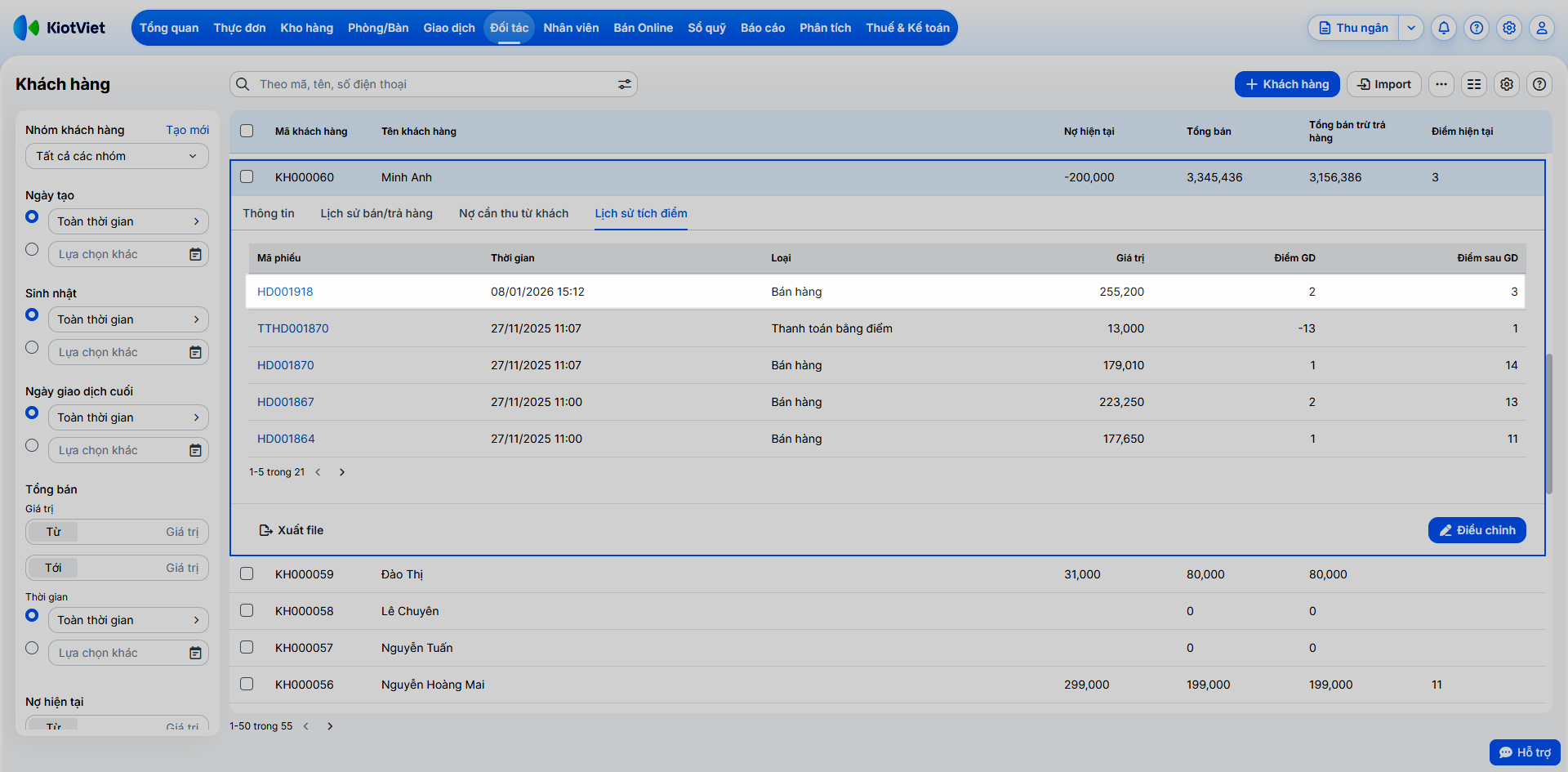Open the Nhân viên menu
The height and width of the screenshot is (772, 1568).
click(x=571, y=28)
